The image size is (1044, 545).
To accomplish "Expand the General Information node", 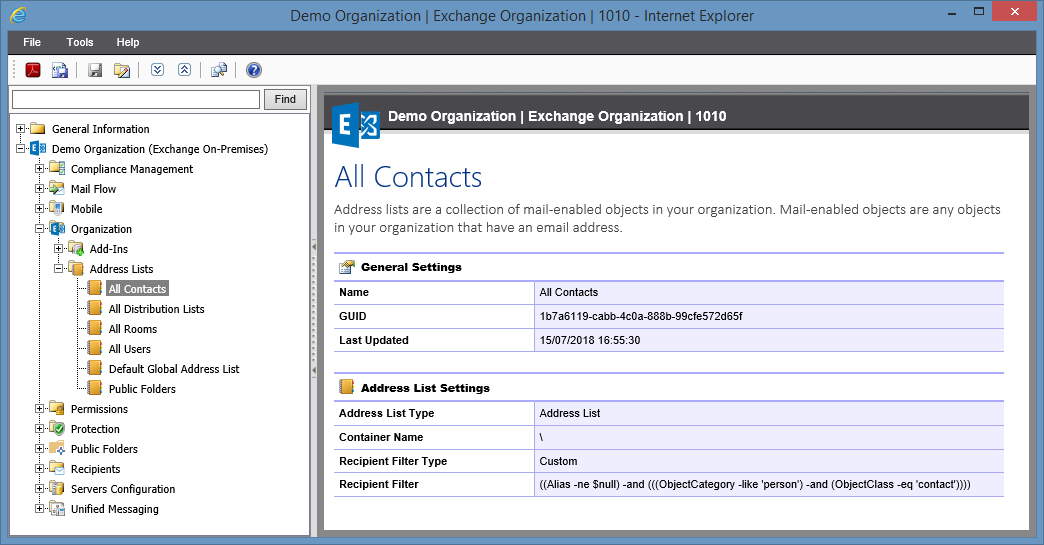I will click(x=21, y=128).
